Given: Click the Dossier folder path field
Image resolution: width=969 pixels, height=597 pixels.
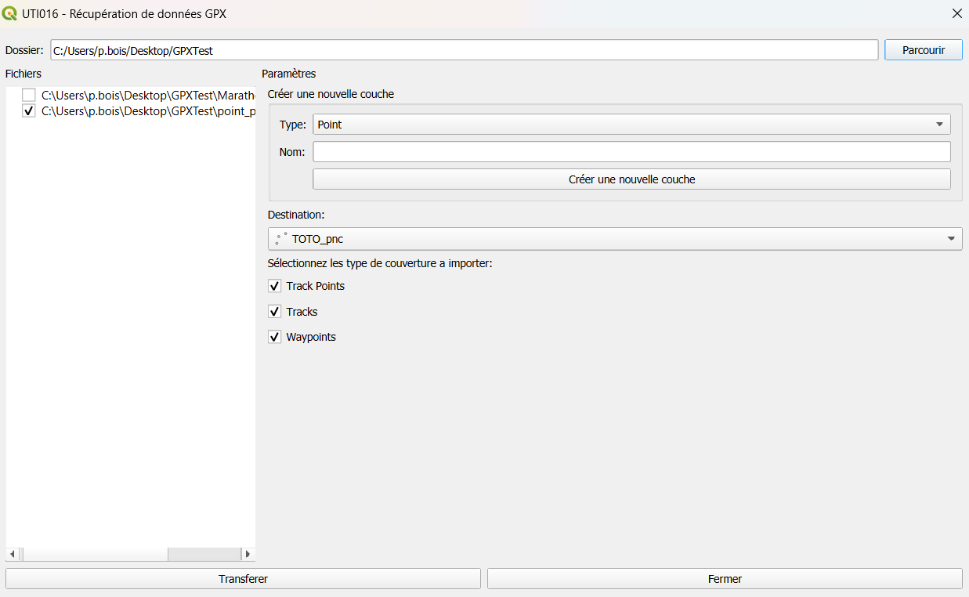Looking at the screenshot, I should (464, 50).
